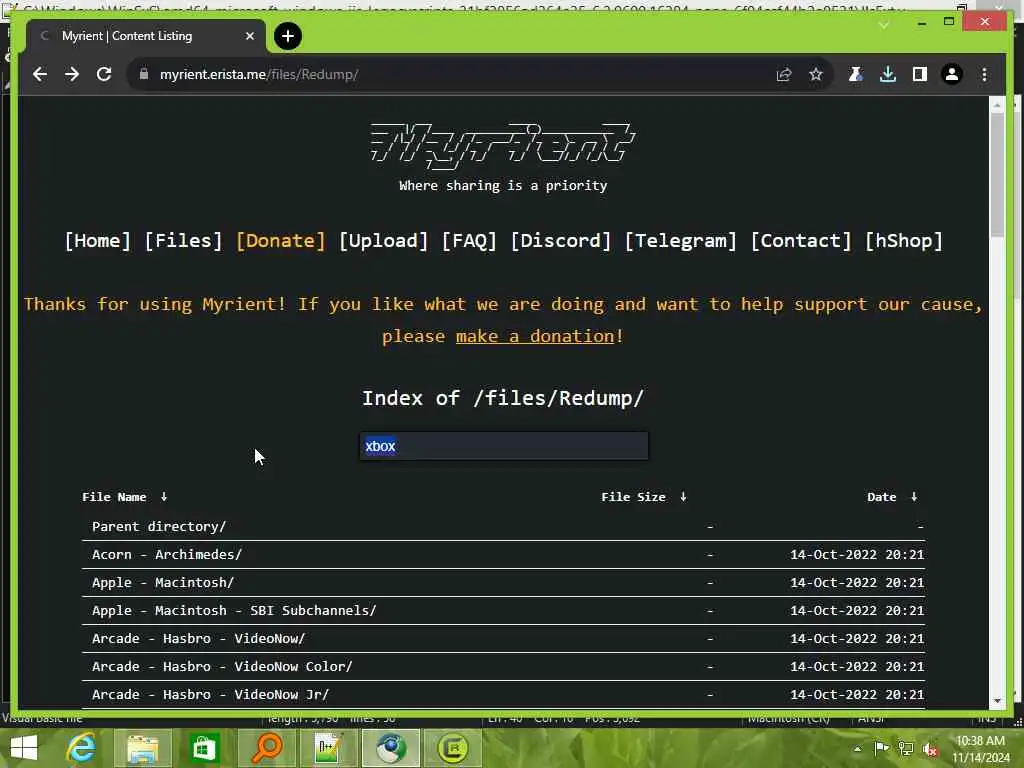Click the browser forward arrow
Viewport: 1024px width, 768px height.
click(72, 74)
